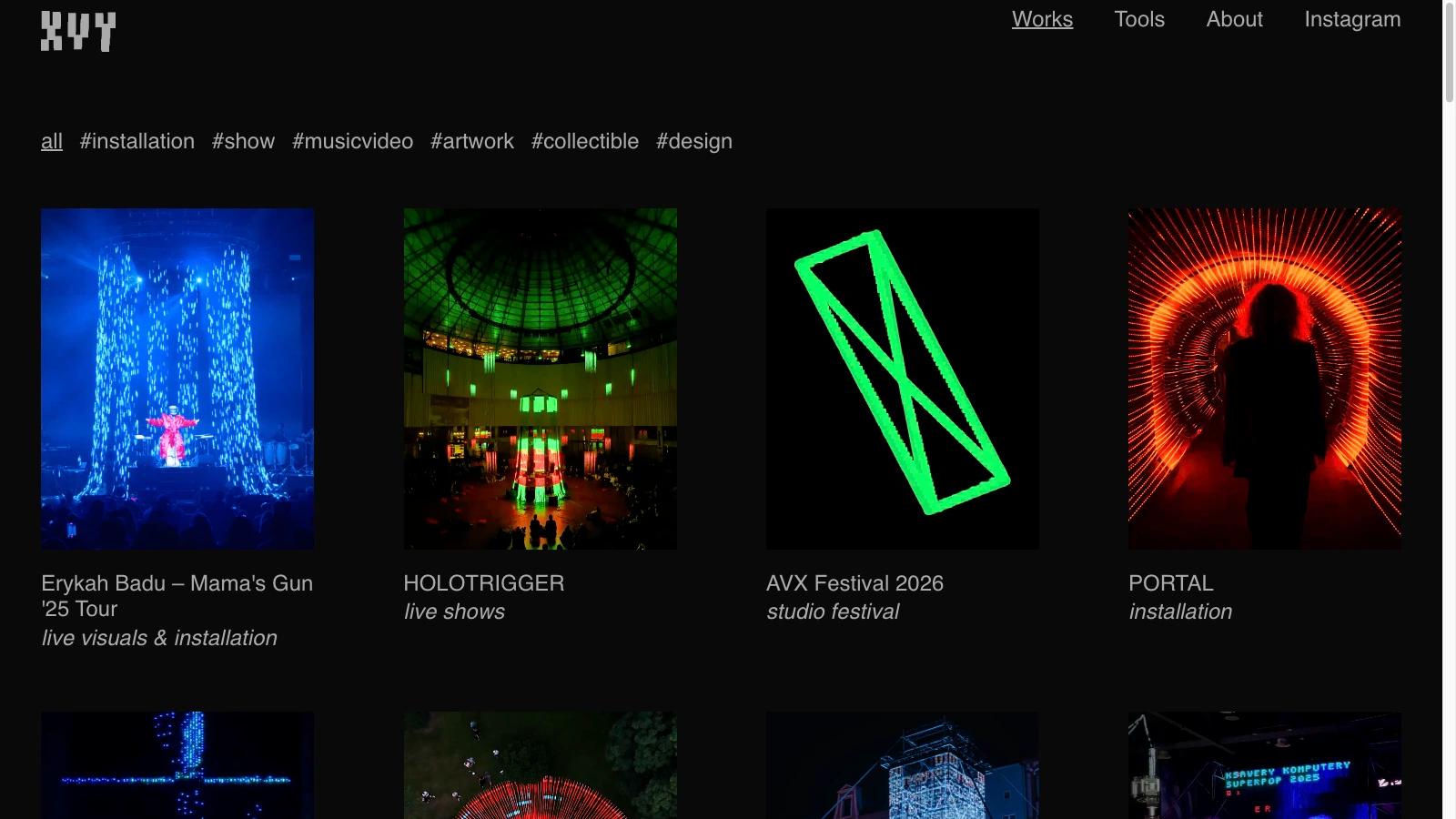Open the Works page
Screen dimensions: 1456x819
[1042, 19]
